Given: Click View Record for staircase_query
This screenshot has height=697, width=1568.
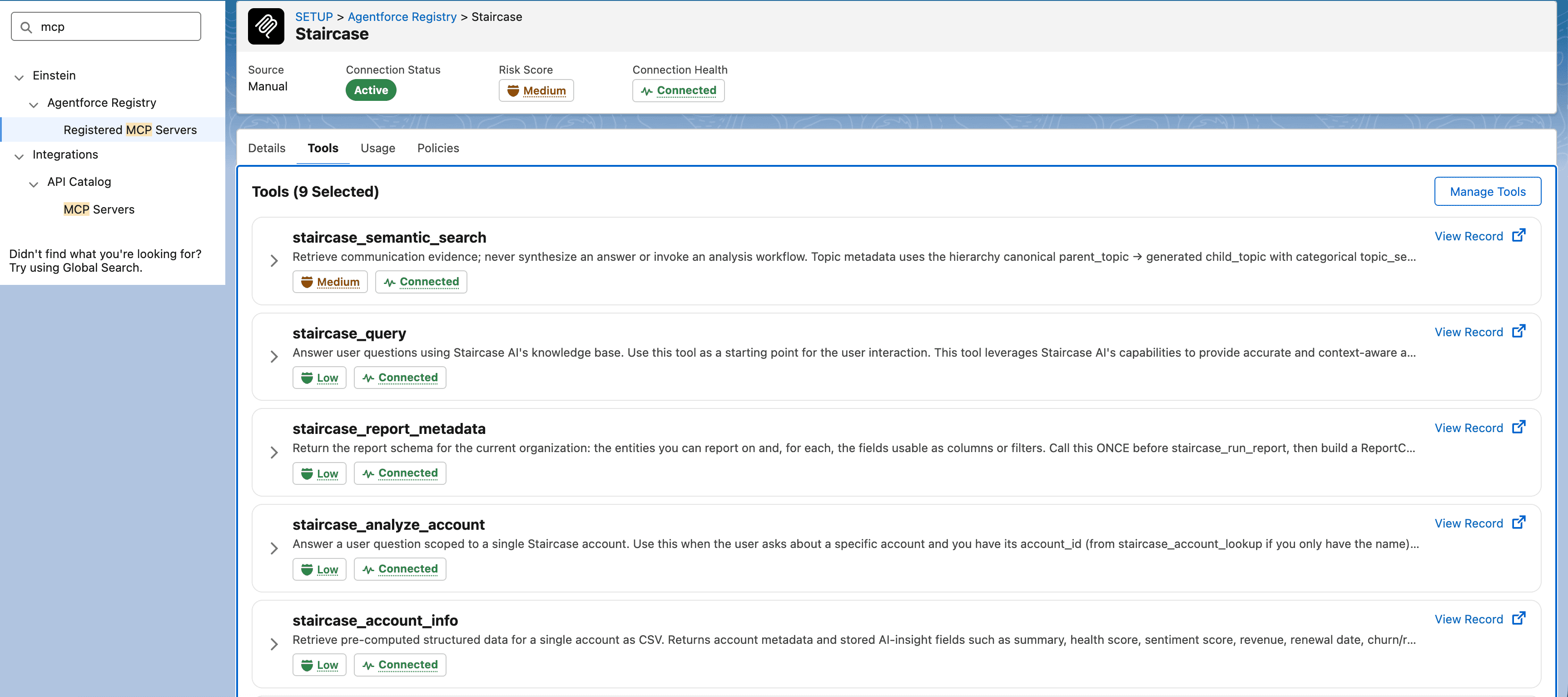Looking at the screenshot, I should tap(1468, 332).
